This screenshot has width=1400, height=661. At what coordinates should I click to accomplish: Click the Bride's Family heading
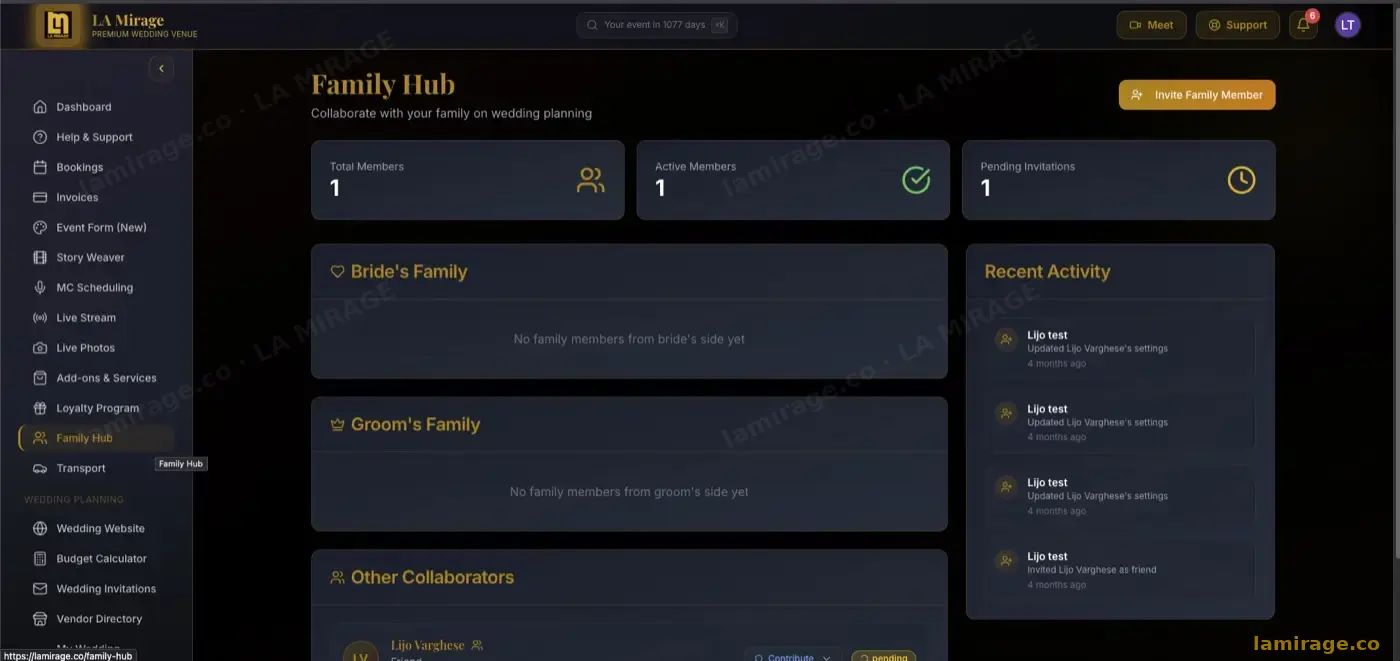(x=408, y=271)
